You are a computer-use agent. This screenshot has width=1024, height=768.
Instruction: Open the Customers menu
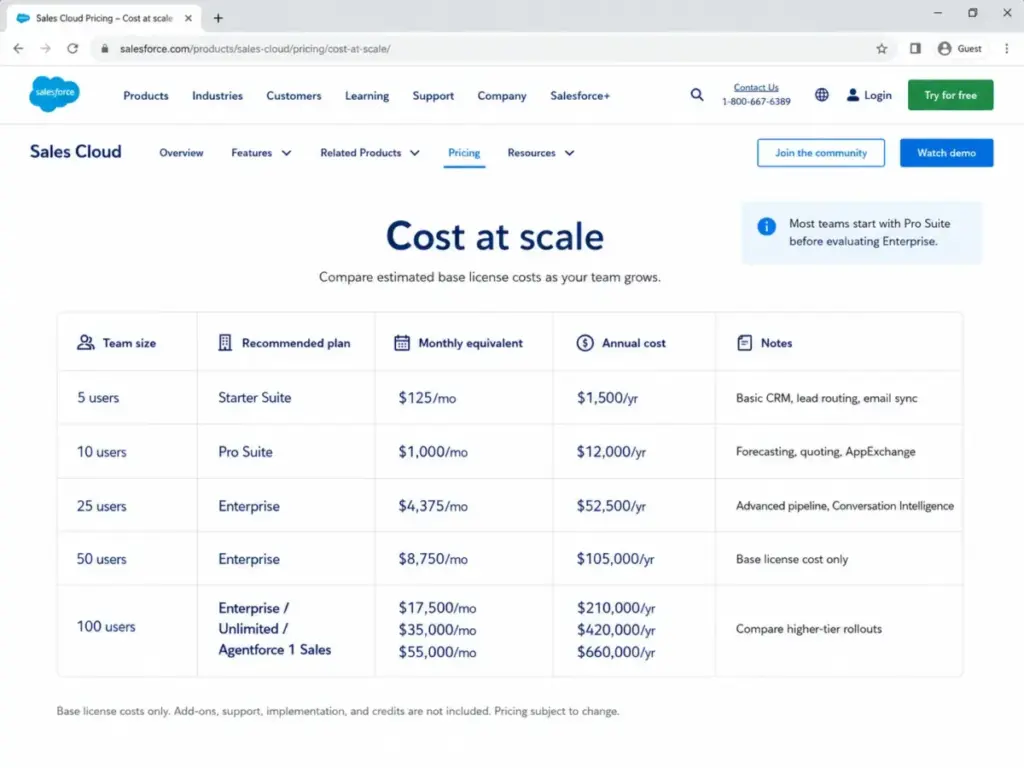[x=294, y=95]
